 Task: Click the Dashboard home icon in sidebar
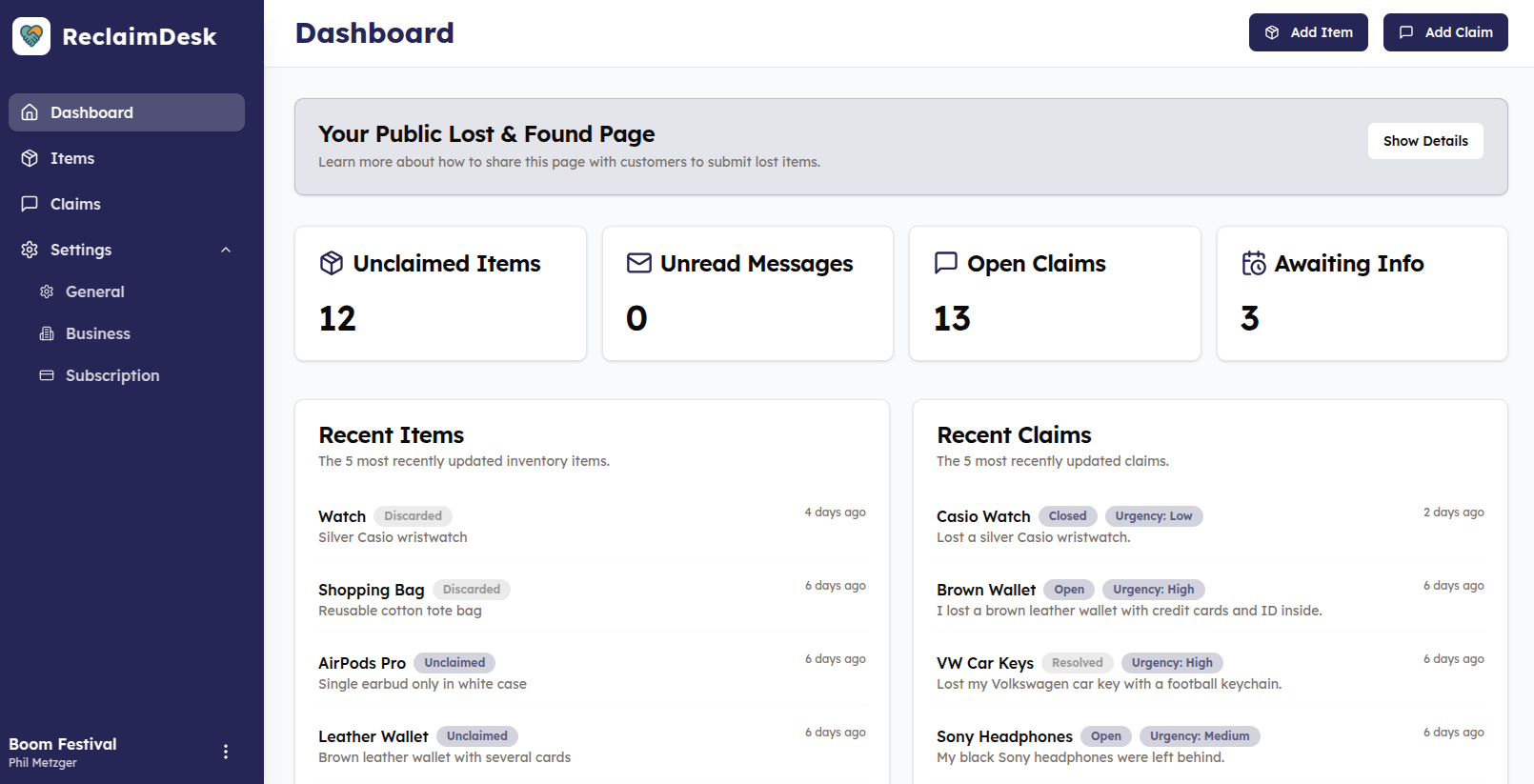pyautogui.click(x=30, y=112)
